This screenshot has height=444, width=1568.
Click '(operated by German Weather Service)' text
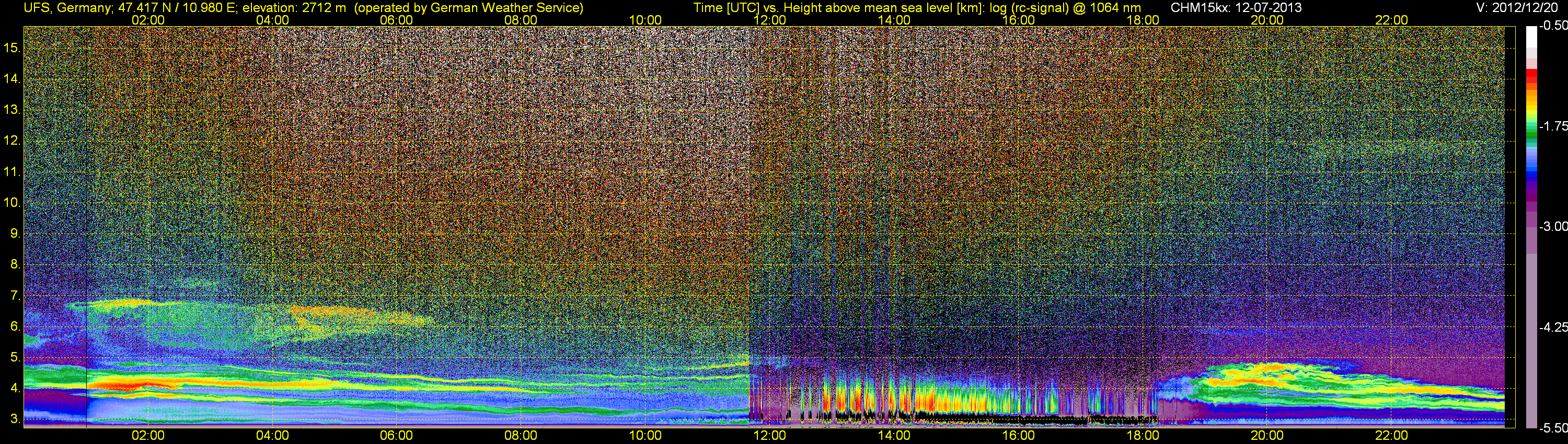pyautogui.click(x=469, y=8)
